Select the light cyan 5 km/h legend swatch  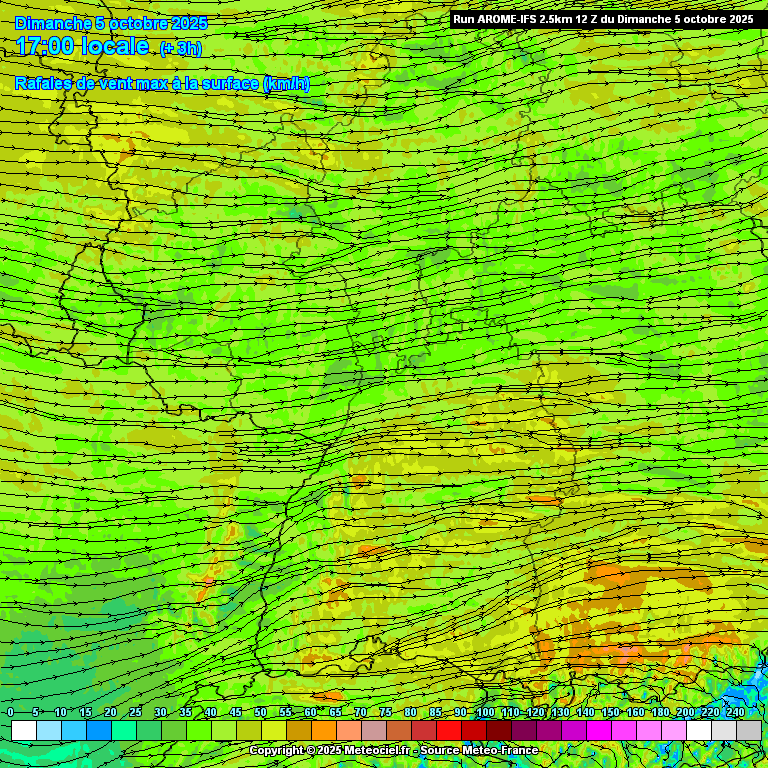(x=48, y=730)
